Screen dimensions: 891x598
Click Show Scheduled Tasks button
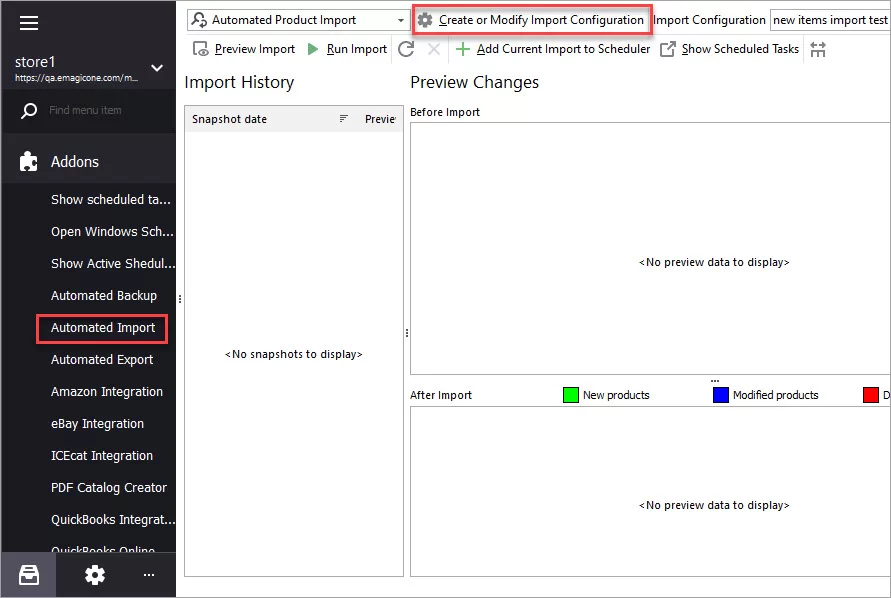(730, 49)
